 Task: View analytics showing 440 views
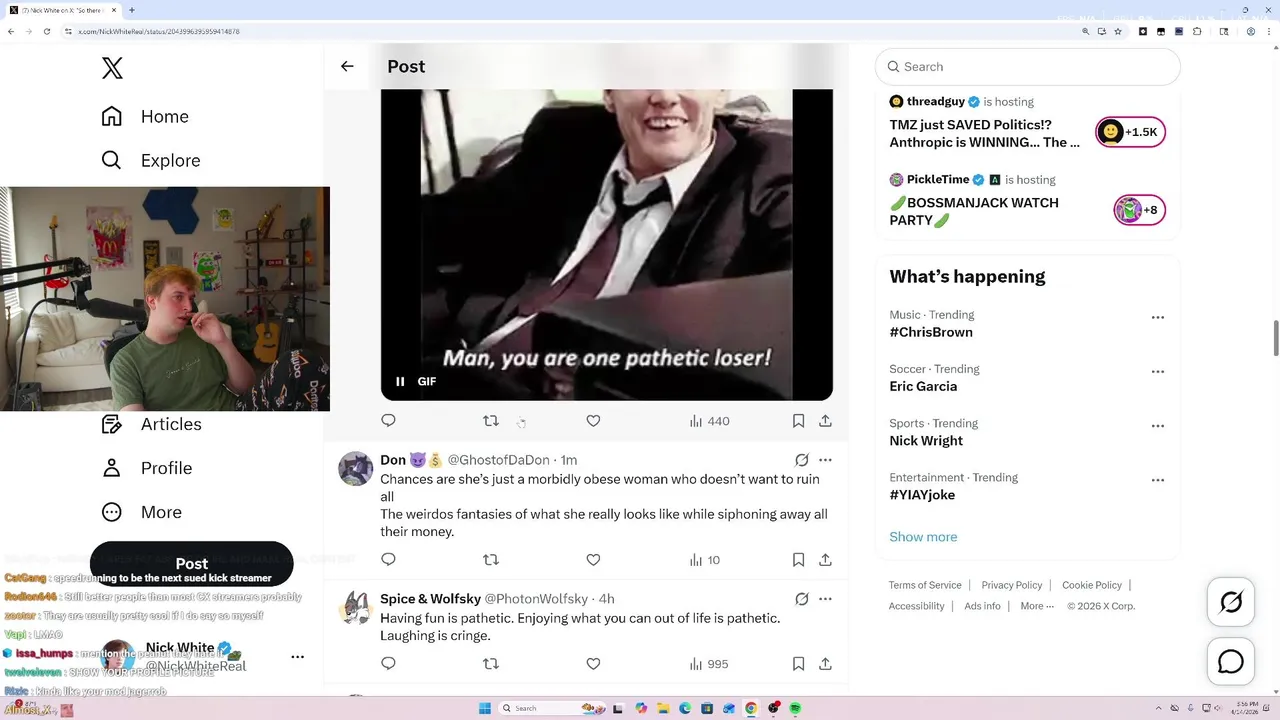[709, 421]
